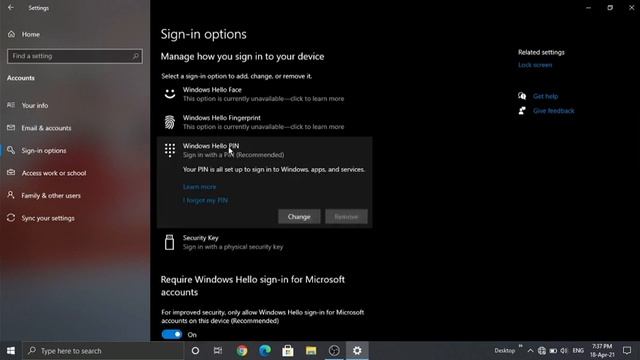Expand the Security Key option

[264, 242]
